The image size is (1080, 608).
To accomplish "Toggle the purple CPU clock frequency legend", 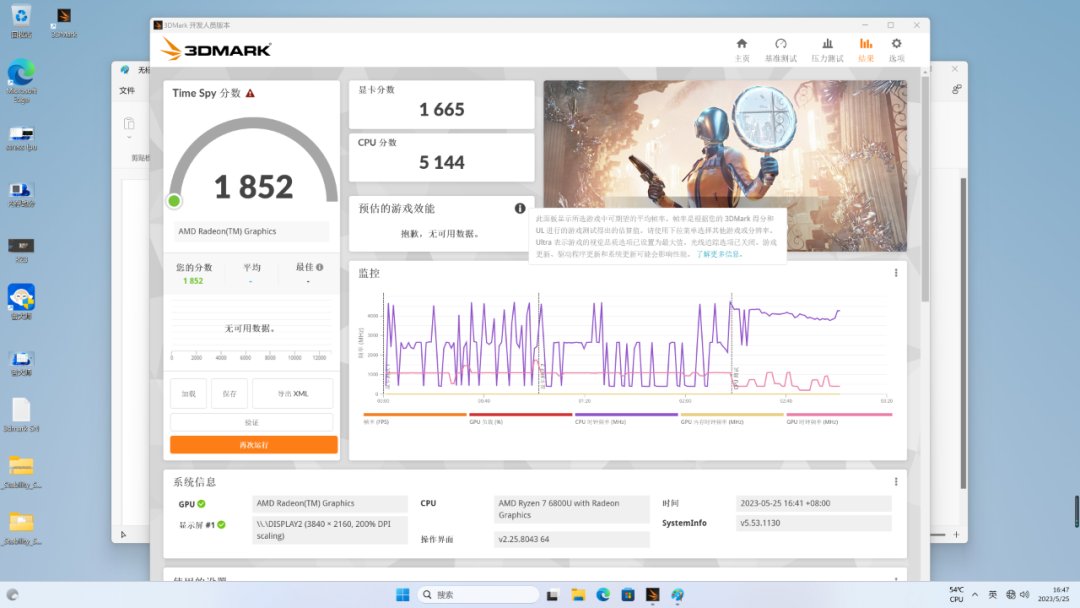I will (x=626, y=419).
